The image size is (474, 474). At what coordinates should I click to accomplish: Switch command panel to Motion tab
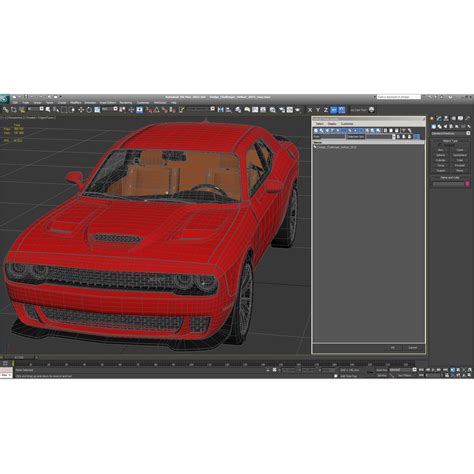(454, 118)
